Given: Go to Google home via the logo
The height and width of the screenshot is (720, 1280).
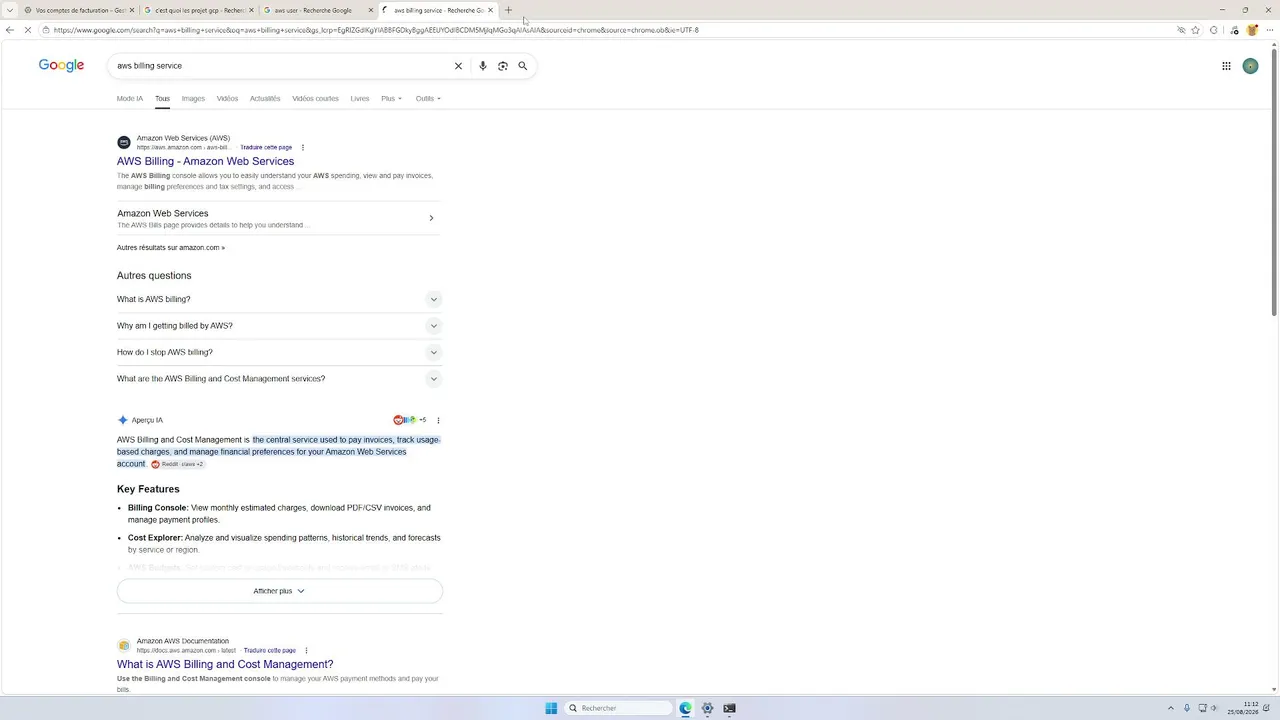Looking at the screenshot, I should click(x=61, y=65).
